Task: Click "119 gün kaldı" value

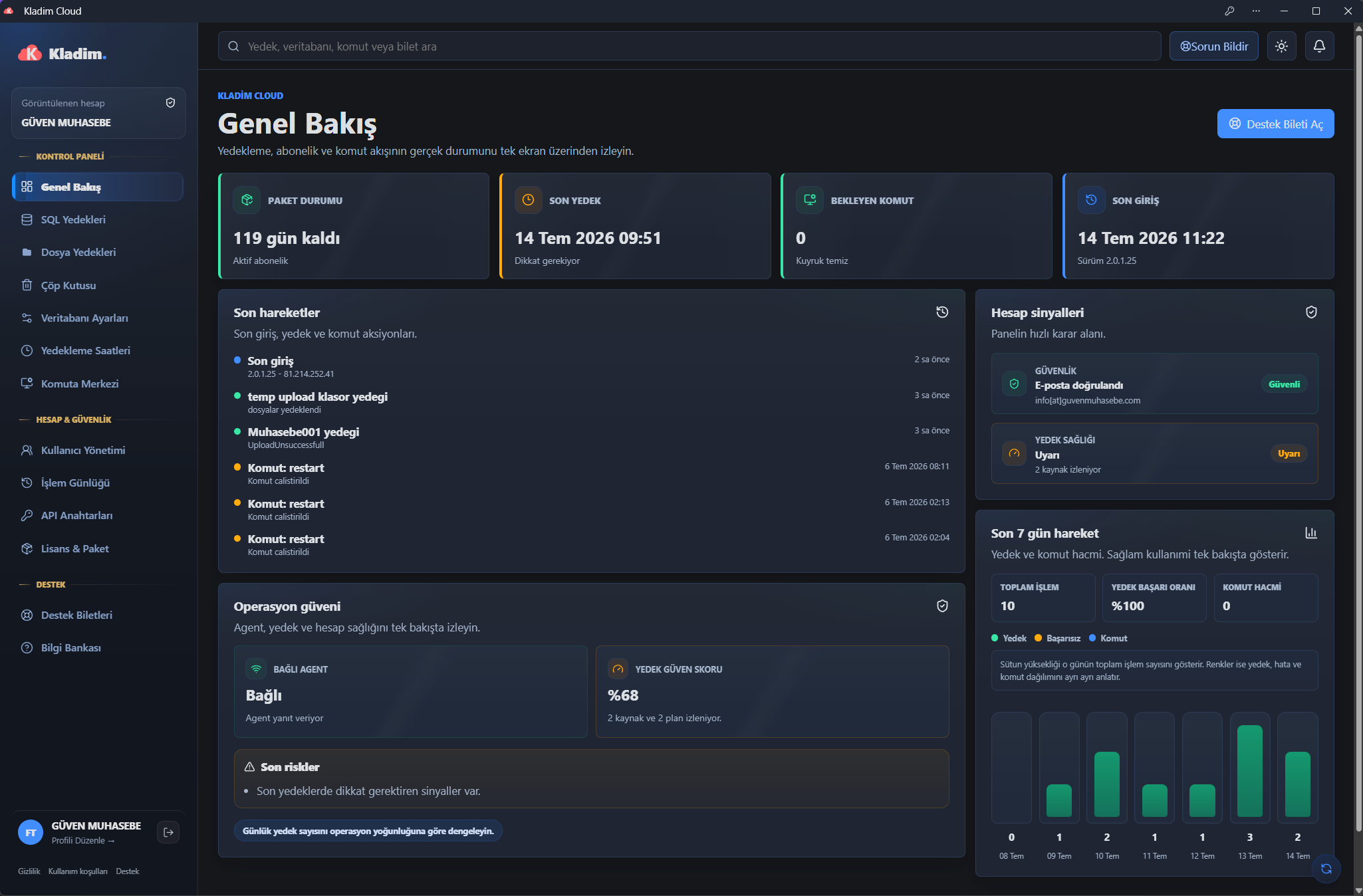Action: coord(287,238)
